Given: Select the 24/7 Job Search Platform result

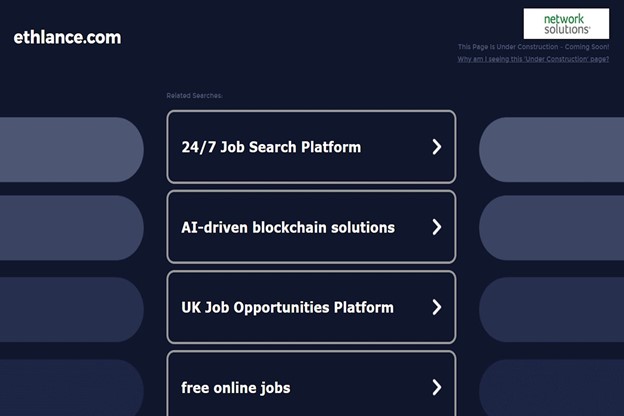Looking at the screenshot, I should [x=311, y=147].
